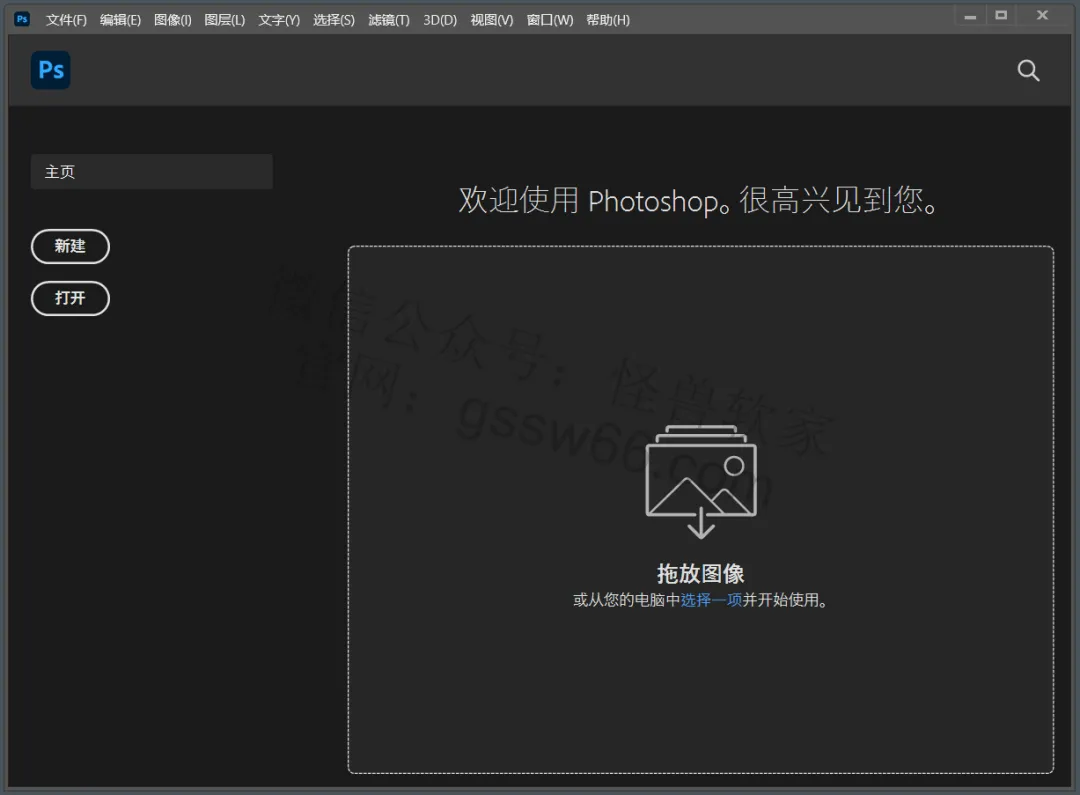Click the small Ps title bar icon

coord(22,19)
